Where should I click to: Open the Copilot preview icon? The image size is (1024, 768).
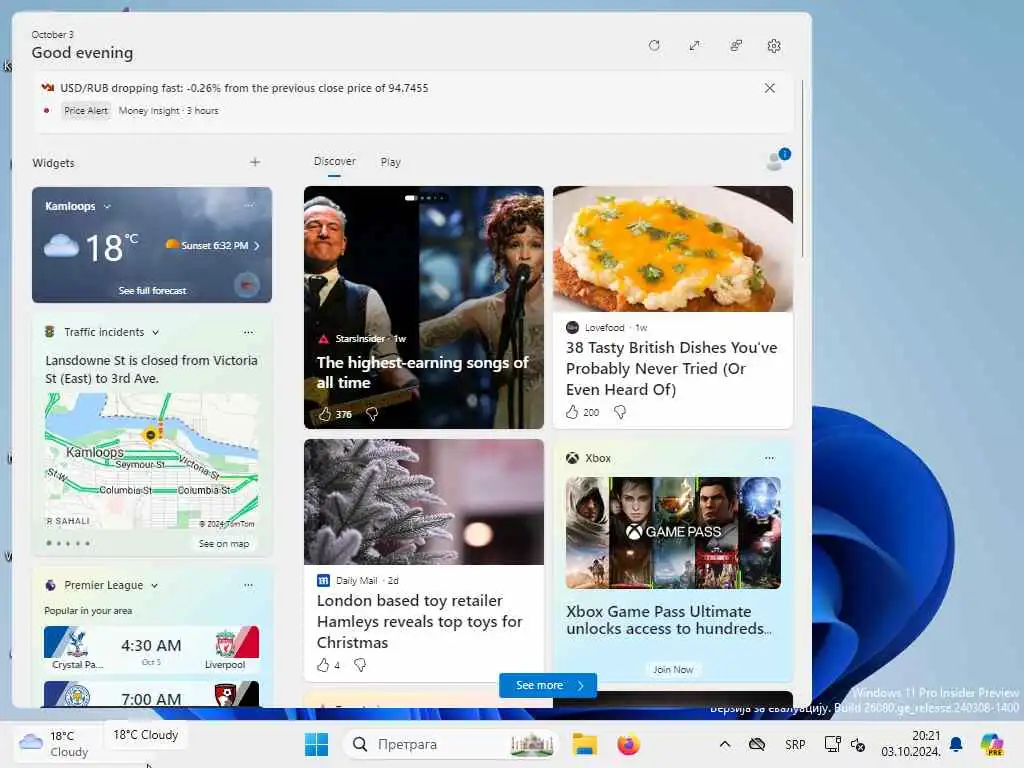point(992,744)
